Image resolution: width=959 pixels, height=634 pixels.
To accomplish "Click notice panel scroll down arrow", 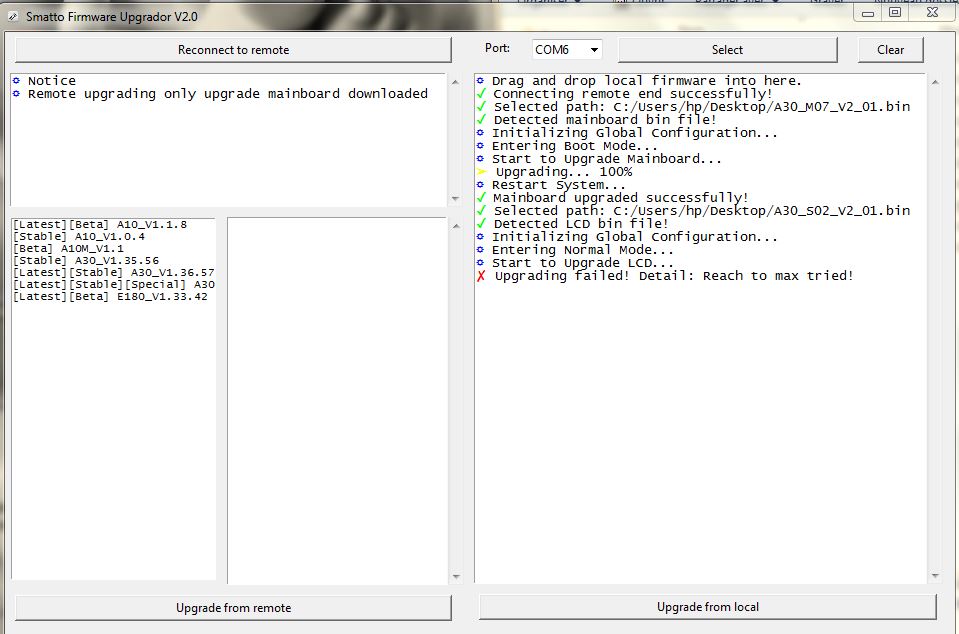I will point(455,199).
